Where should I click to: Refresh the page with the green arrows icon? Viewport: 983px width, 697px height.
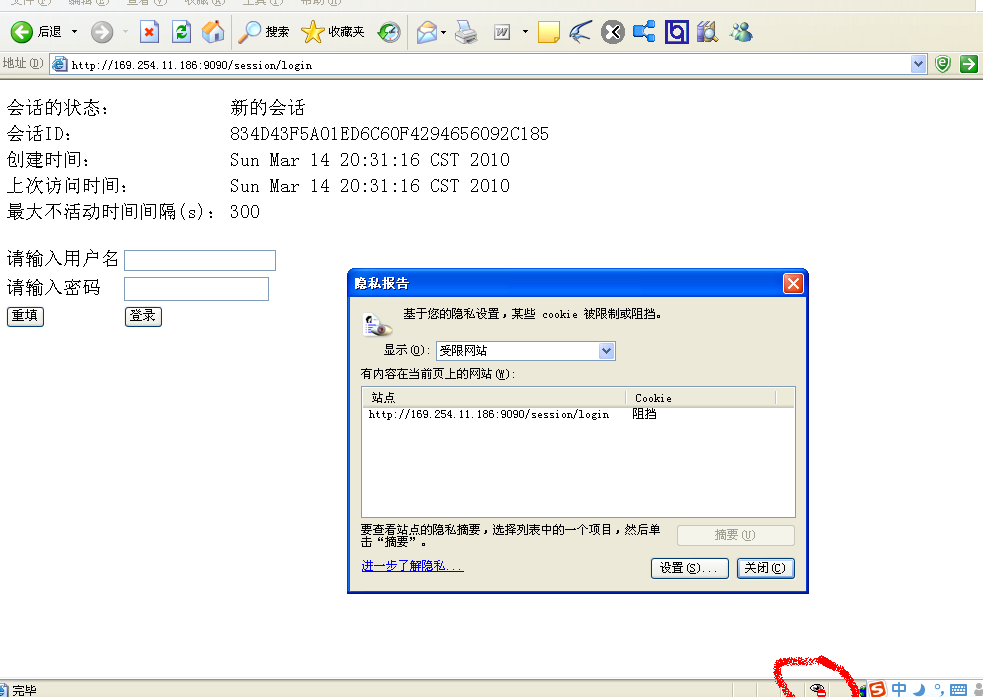(182, 31)
